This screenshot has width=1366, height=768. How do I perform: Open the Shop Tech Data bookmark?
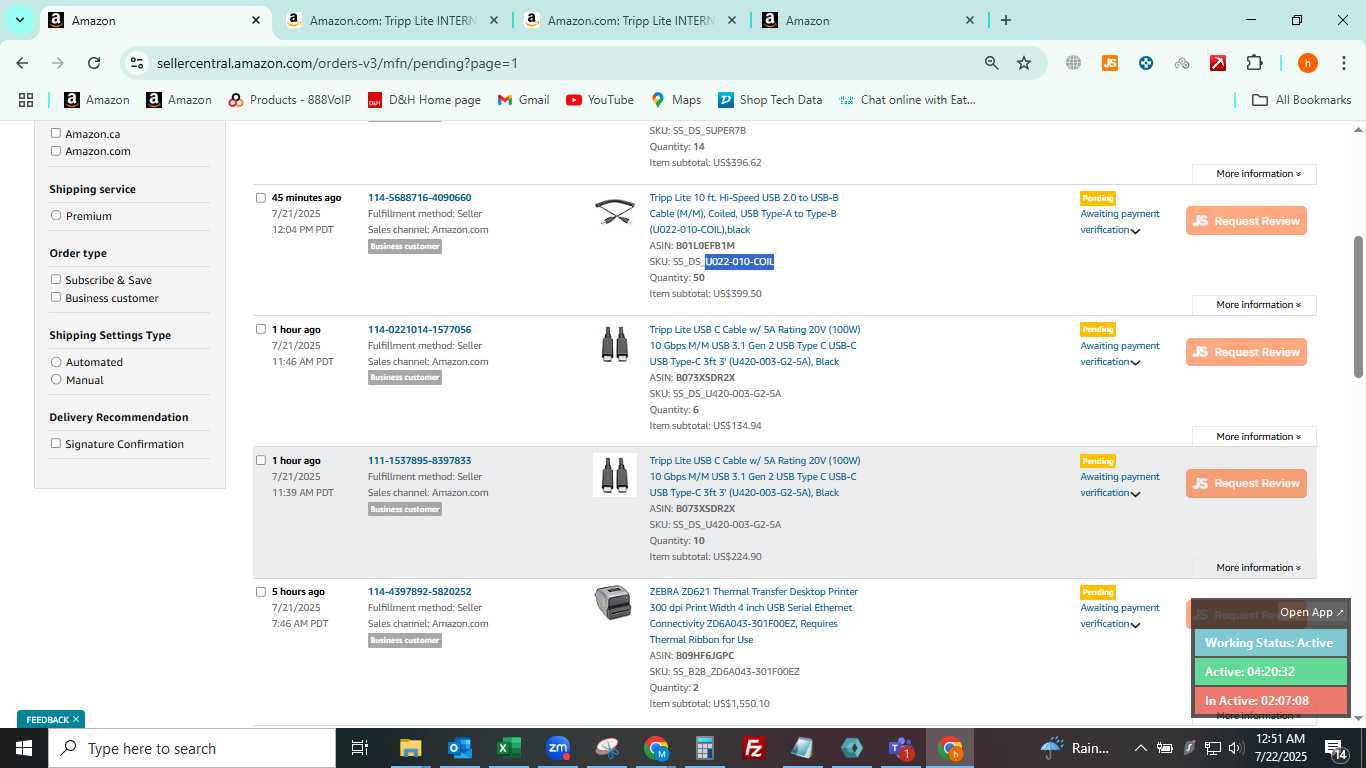point(769,100)
